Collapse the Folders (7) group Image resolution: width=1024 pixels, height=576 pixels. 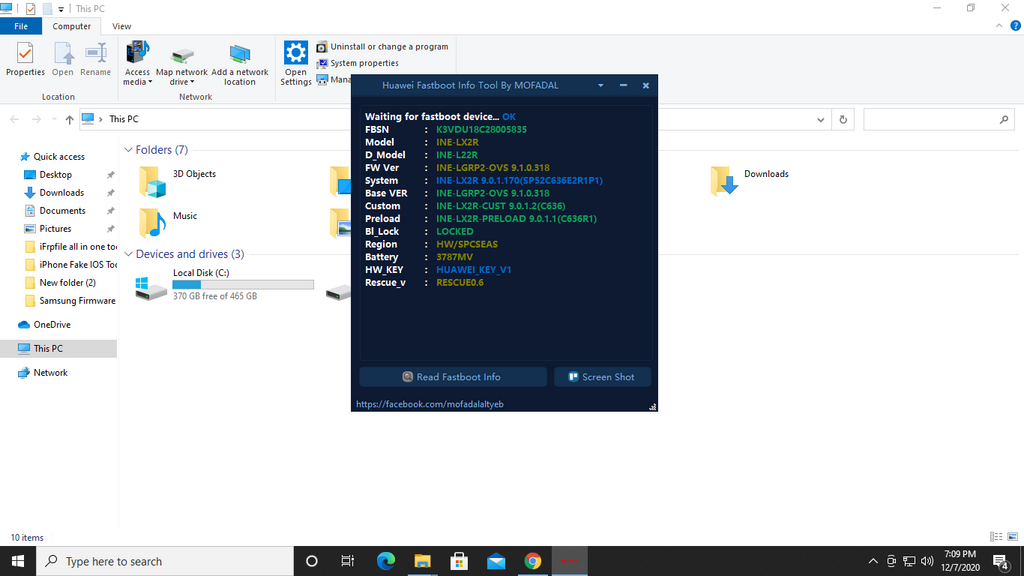tap(129, 150)
